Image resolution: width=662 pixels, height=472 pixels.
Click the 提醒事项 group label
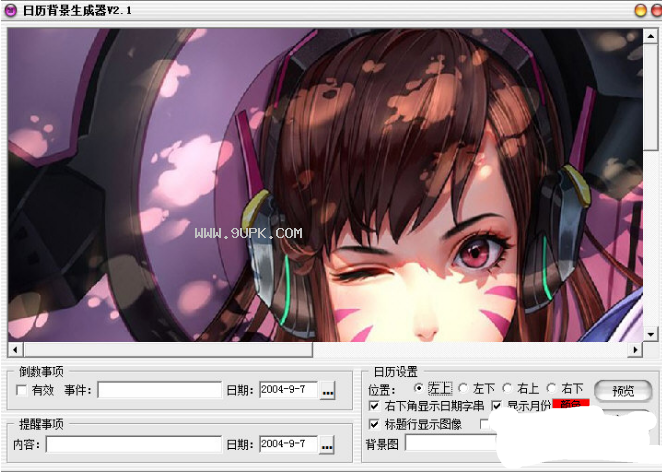pos(41,424)
